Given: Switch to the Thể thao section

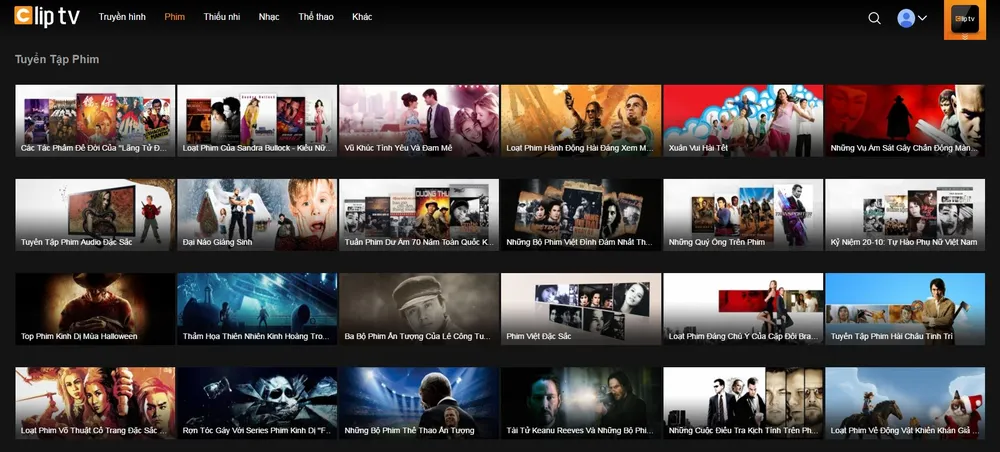Looking at the screenshot, I should click(315, 18).
